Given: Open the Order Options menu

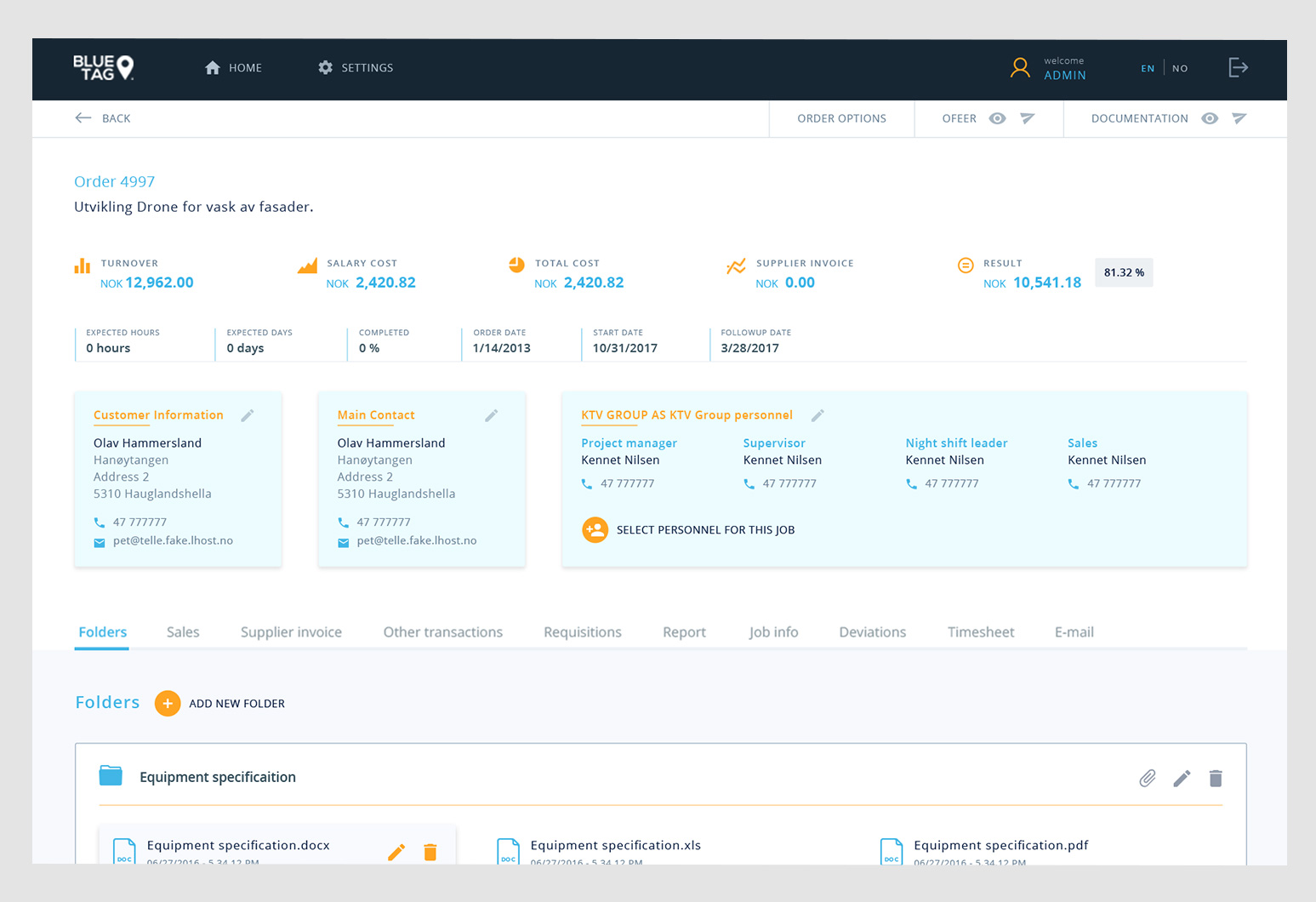Looking at the screenshot, I should (x=841, y=118).
